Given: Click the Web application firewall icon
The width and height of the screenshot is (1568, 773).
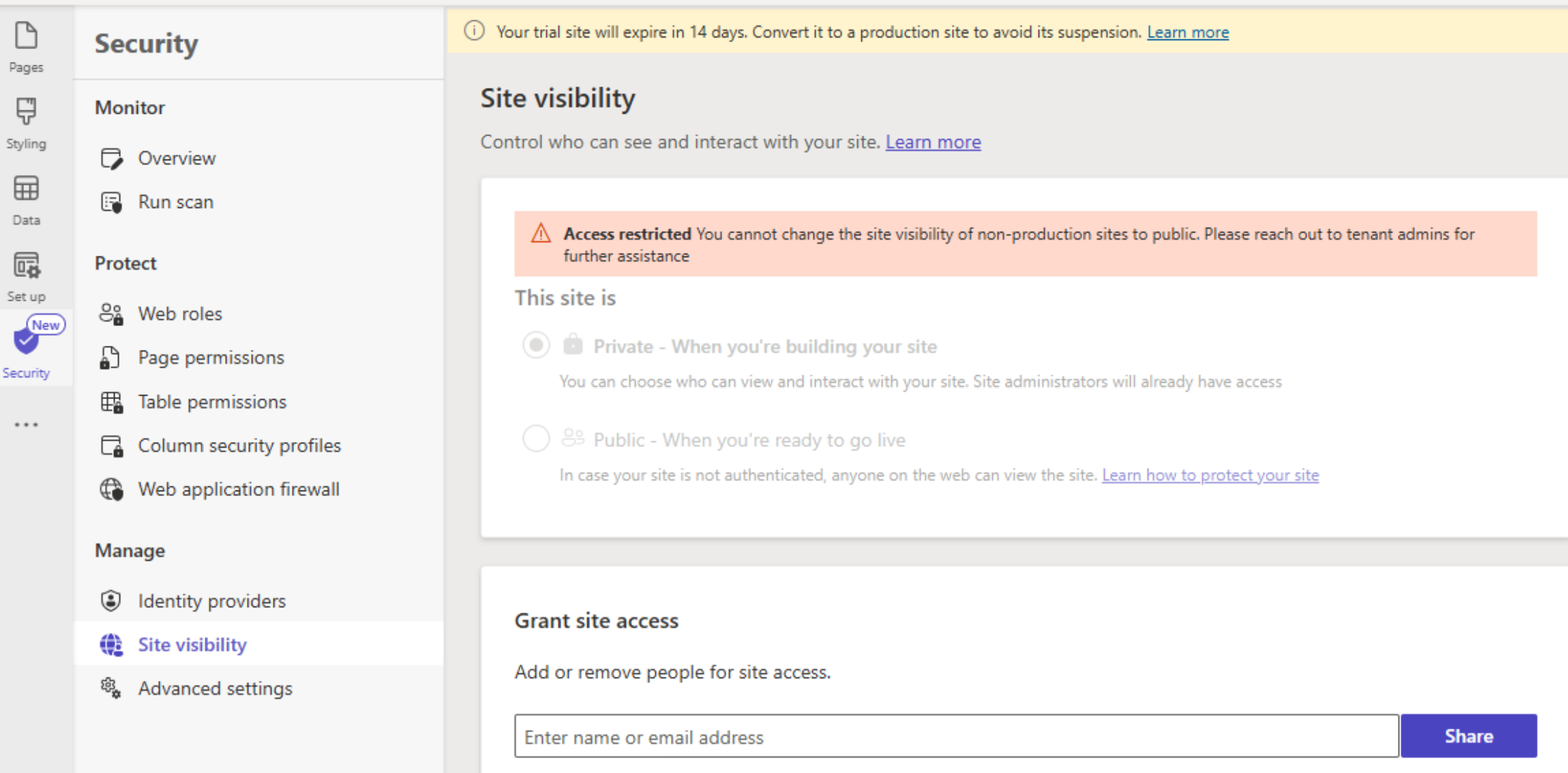Looking at the screenshot, I should coord(110,489).
